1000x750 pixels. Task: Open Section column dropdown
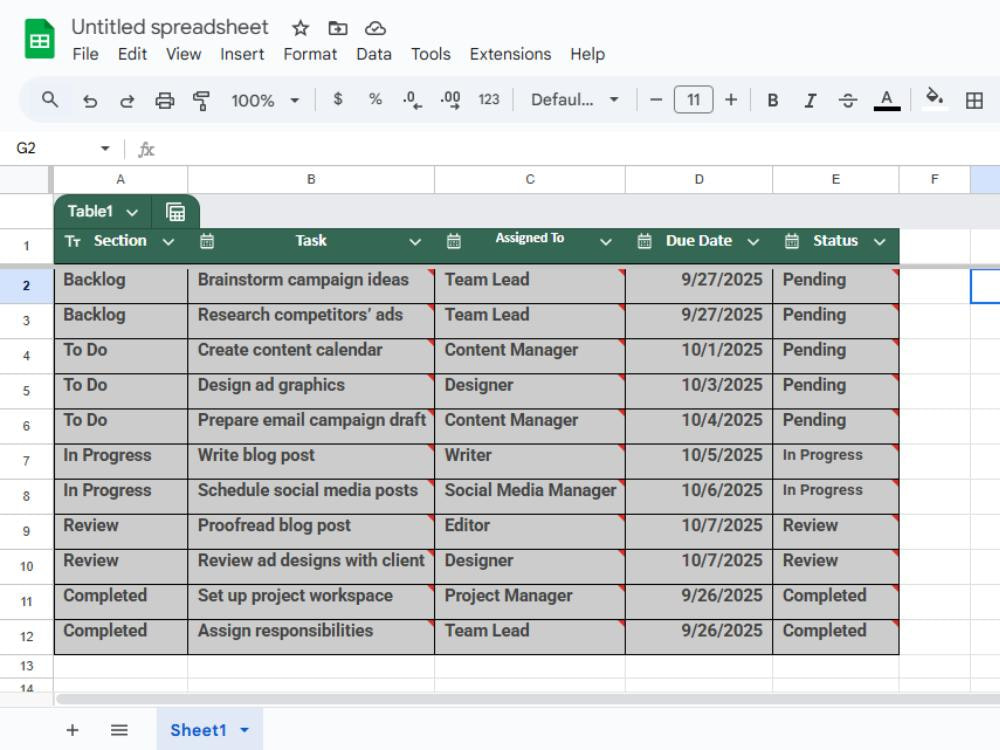tap(168, 242)
